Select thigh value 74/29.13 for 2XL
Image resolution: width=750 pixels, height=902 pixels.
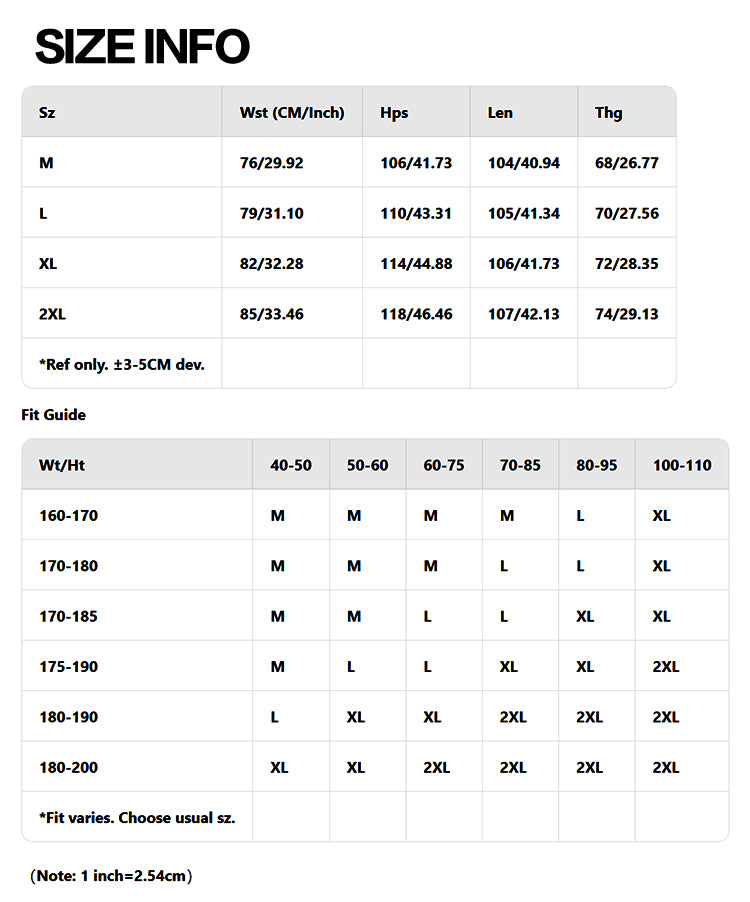[x=626, y=314]
